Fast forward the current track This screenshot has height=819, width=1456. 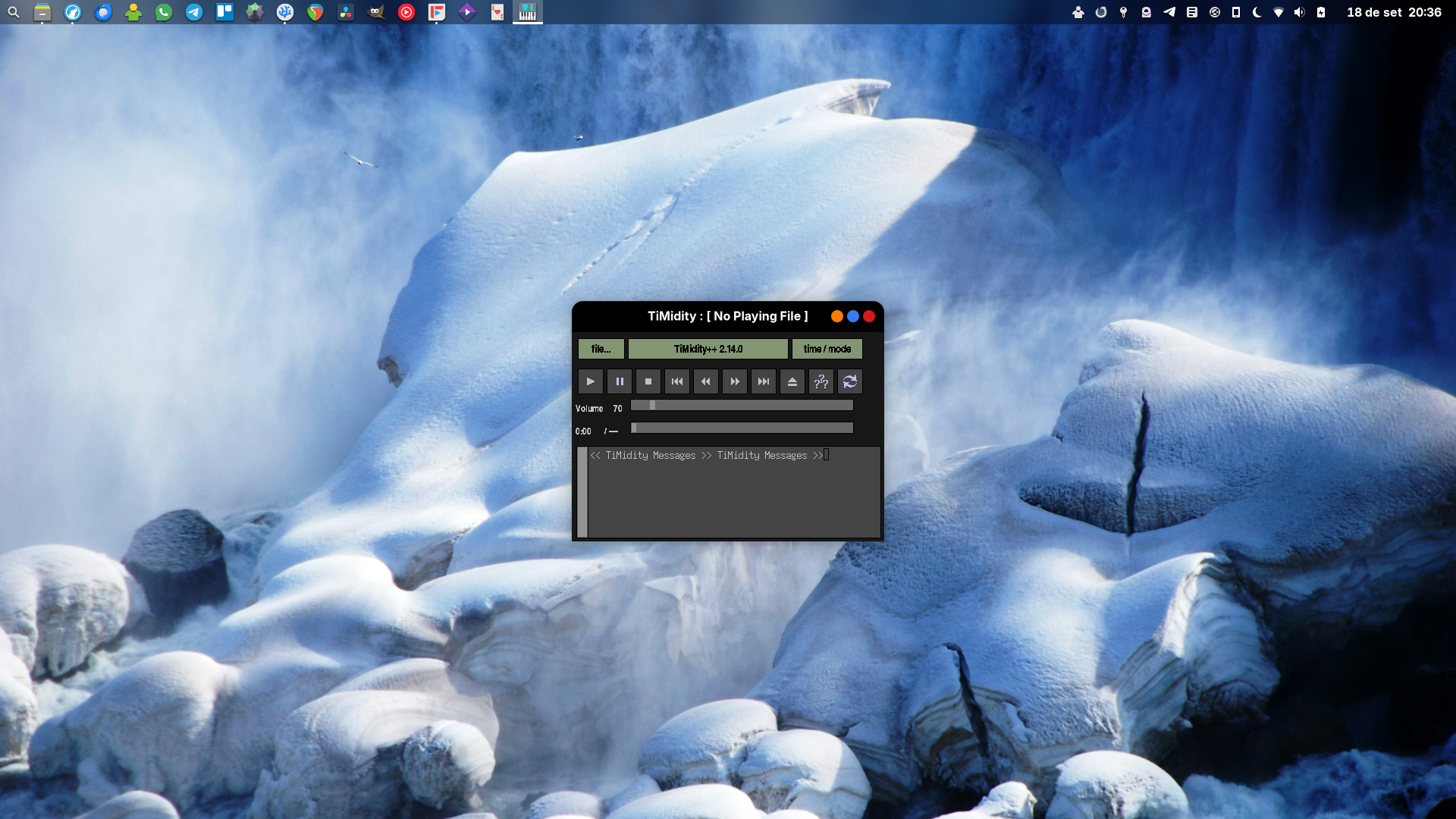point(734,381)
